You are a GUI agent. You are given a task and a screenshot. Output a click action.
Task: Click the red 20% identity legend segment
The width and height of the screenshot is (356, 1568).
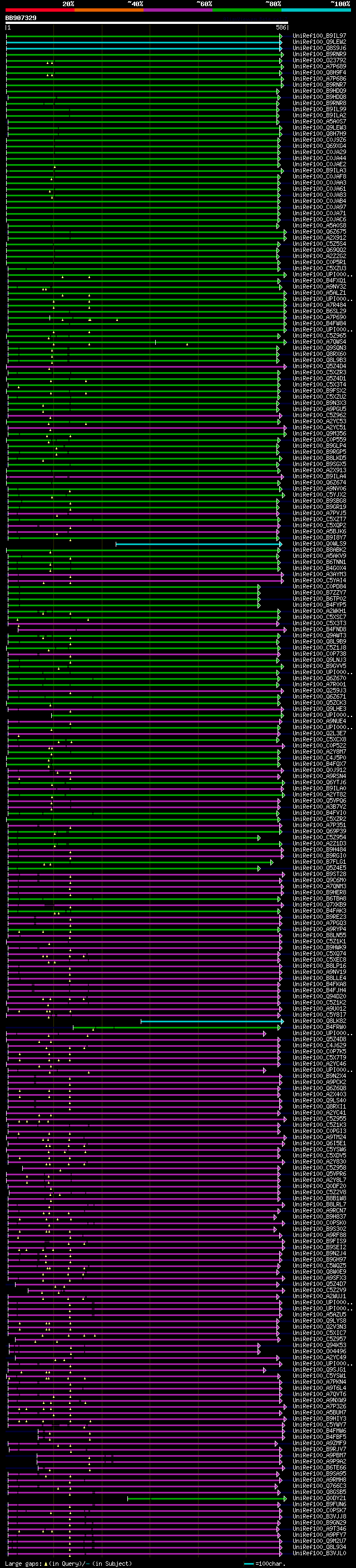click(39, 10)
